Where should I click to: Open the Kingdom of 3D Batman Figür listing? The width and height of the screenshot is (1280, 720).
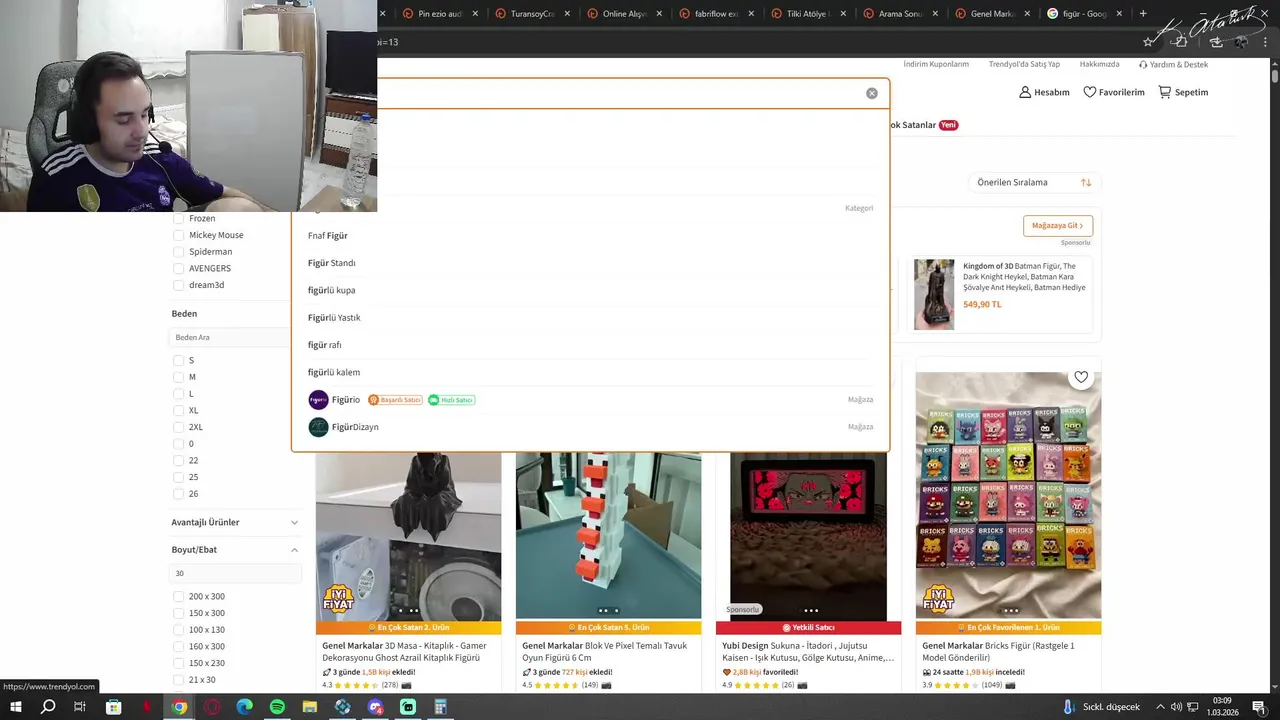pyautogui.click(x=1002, y=296)
